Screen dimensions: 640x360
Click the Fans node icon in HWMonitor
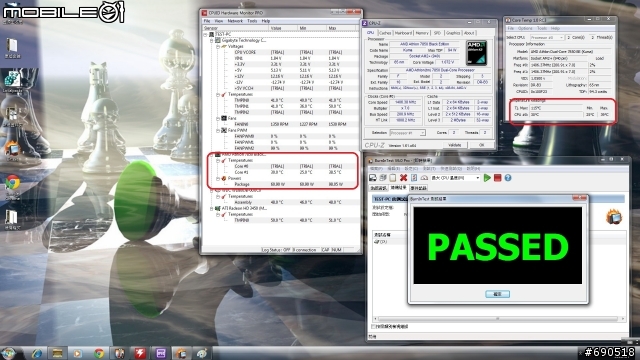click(224, 118)
